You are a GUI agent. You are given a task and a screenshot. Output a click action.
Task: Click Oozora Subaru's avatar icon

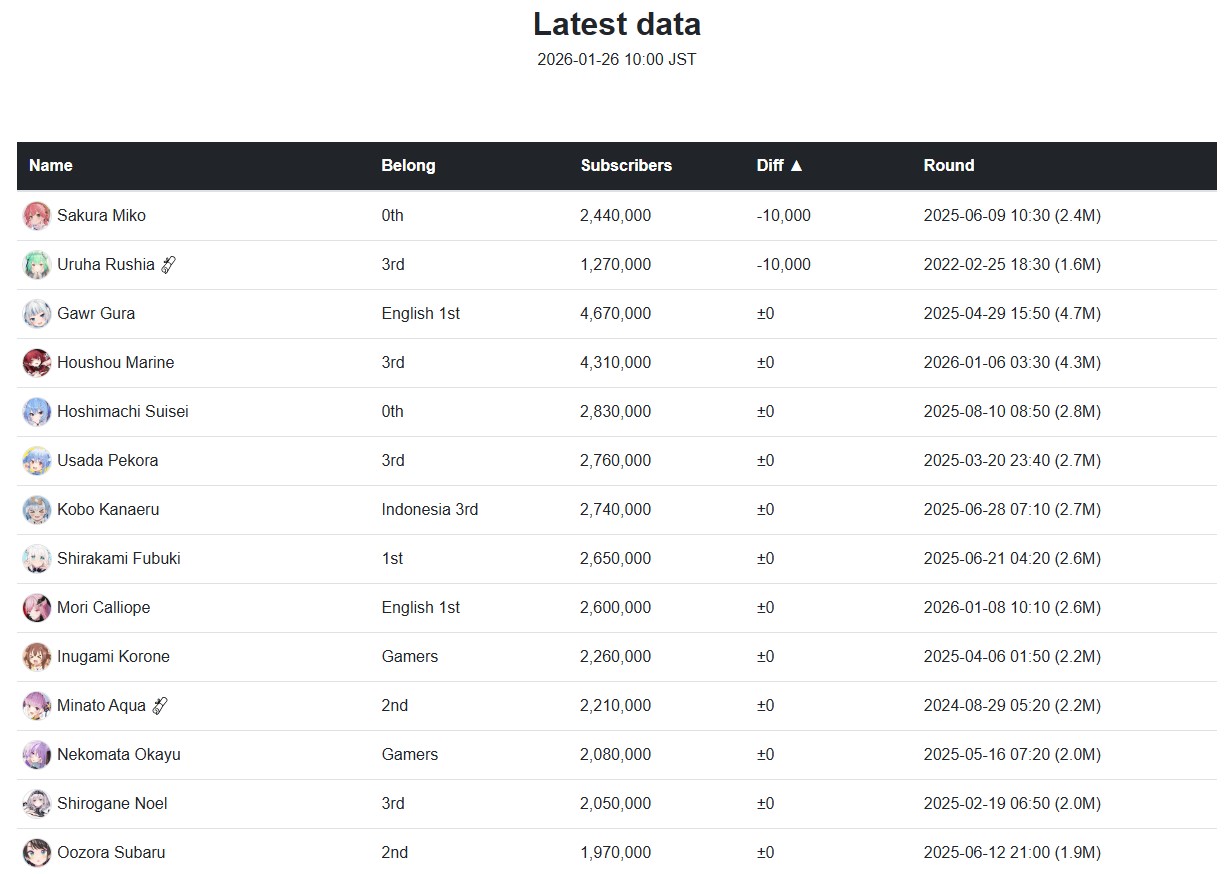tap(37, 853)
